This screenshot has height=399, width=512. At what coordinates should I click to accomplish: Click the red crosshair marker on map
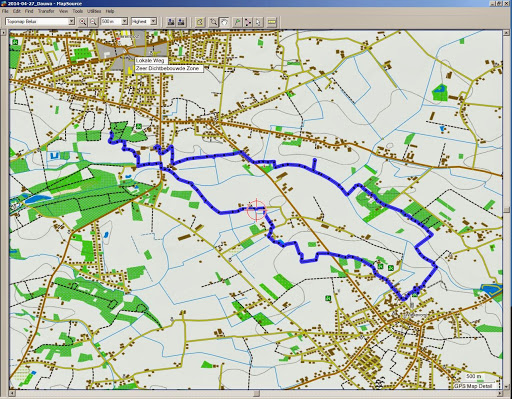pos(256,210)
